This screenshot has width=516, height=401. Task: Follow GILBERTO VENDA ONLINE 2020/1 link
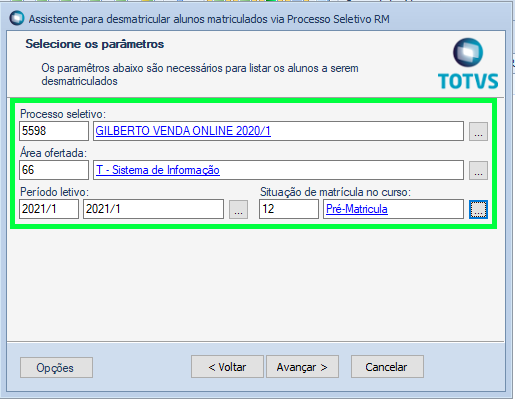183,131
